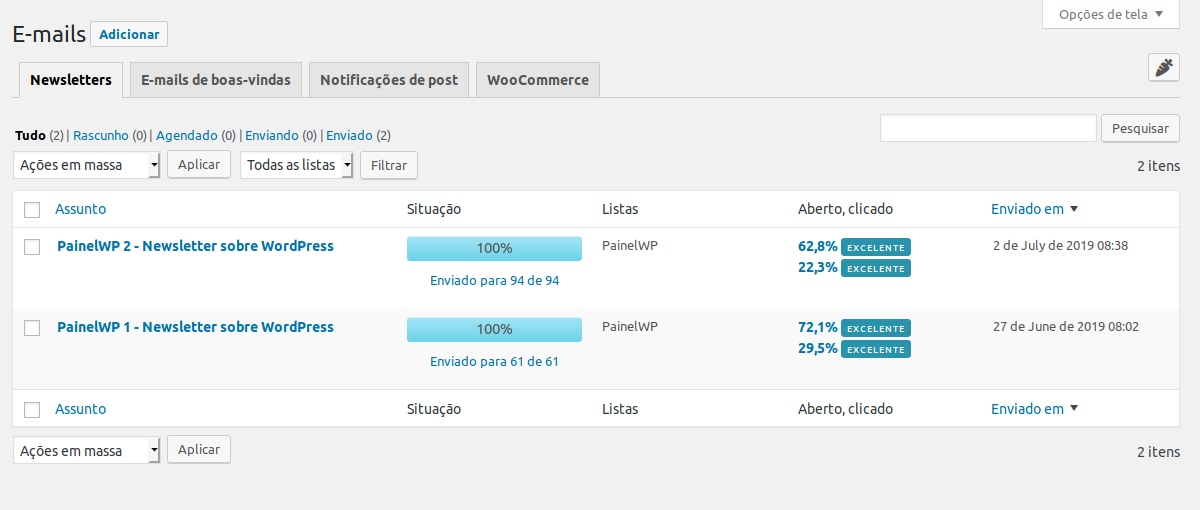
Task: Tick the select-all checkbox in header
Action: pyautogui.click(x=32, y=209)
